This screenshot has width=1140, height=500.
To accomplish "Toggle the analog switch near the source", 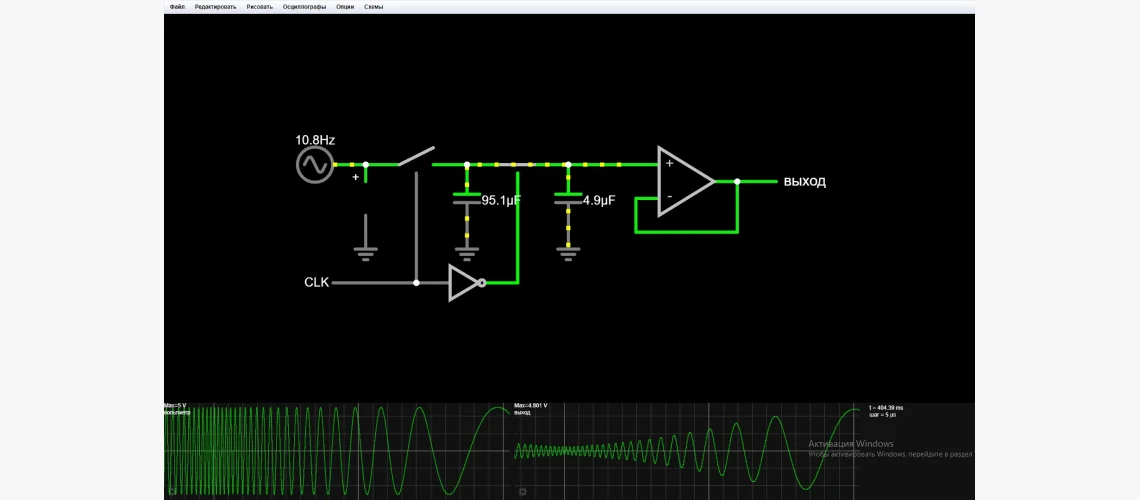I will (415, 157).
